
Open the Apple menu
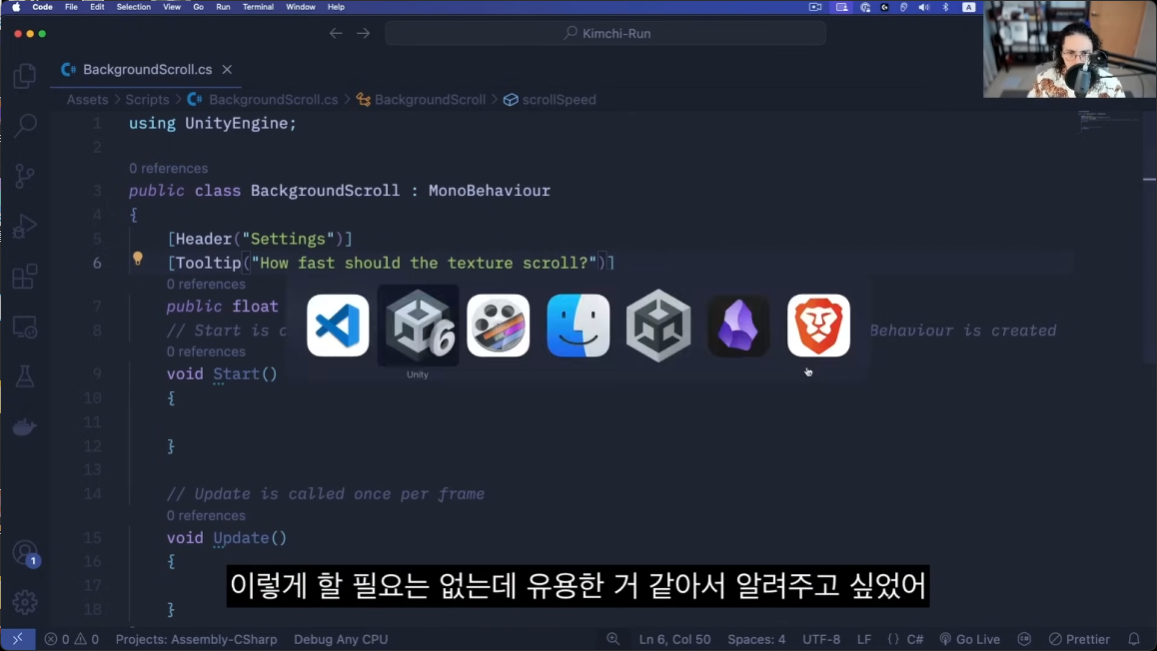point(16,7)
